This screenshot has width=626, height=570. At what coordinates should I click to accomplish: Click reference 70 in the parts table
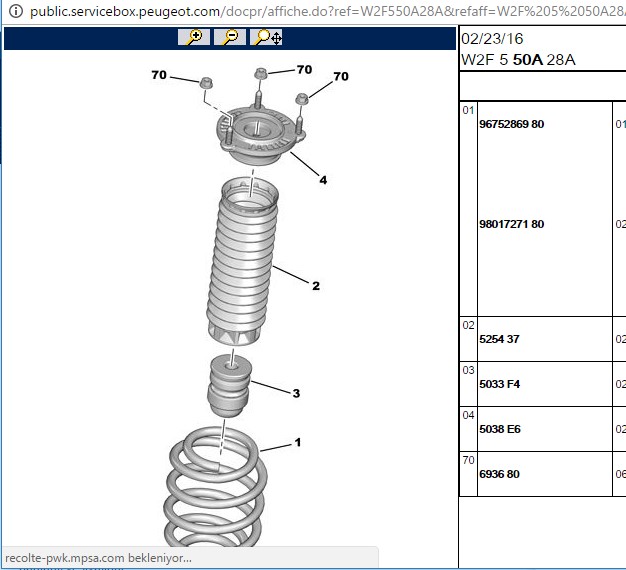point(468,461)
